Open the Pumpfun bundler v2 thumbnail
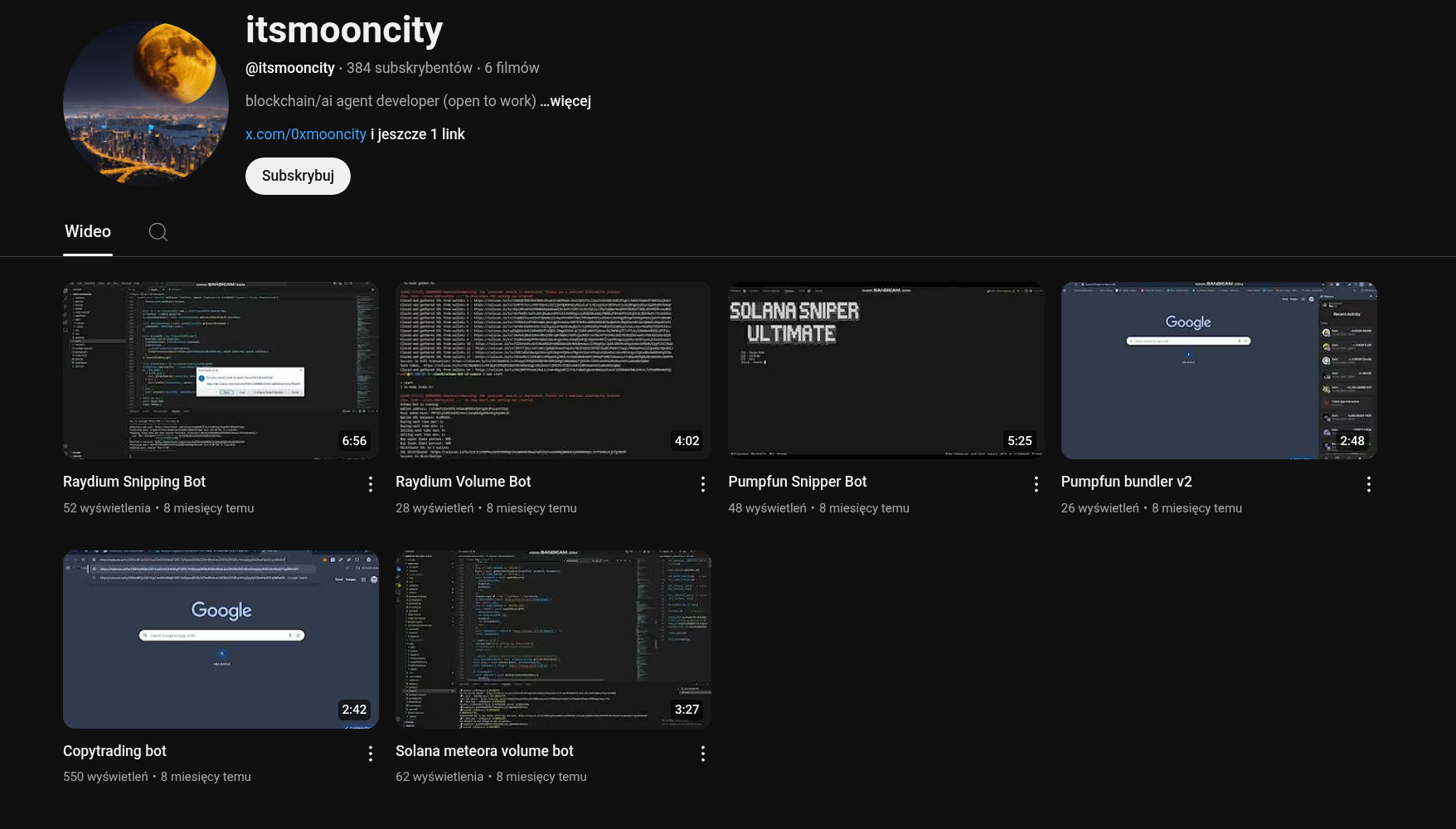The width and height of the screenshot is (1456, 829). [1218, 370]
